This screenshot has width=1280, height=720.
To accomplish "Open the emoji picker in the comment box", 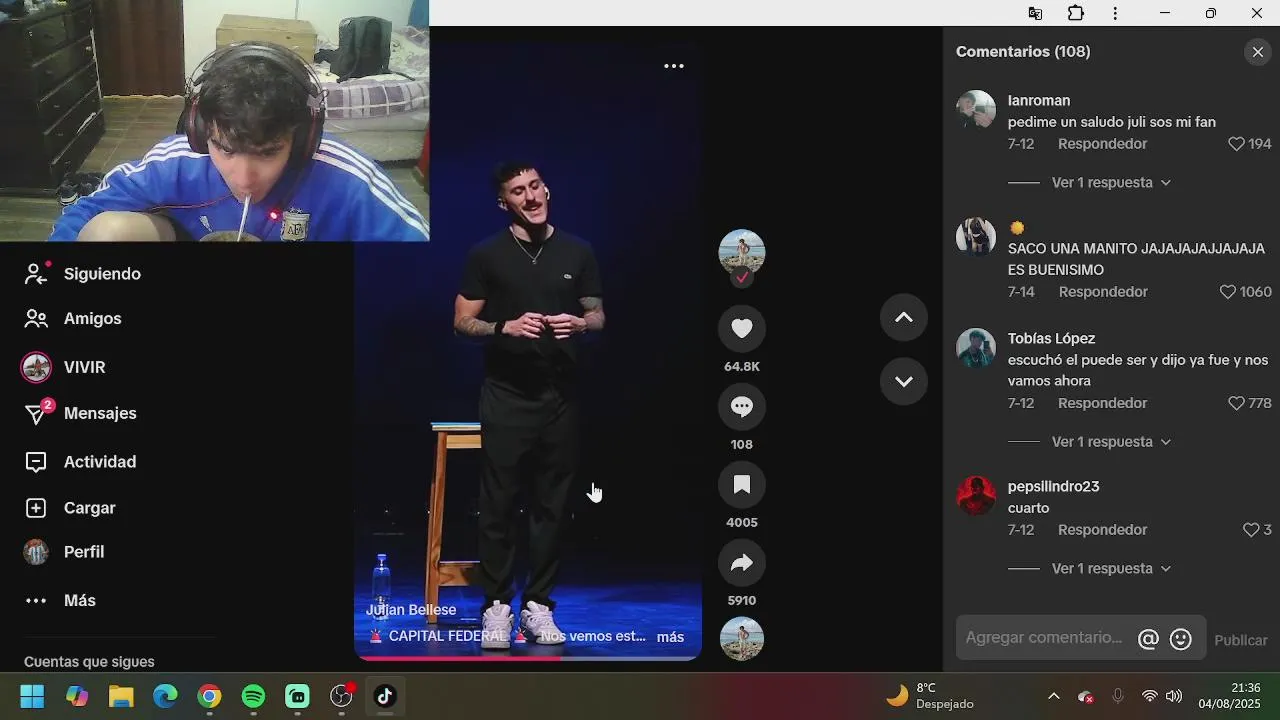I will pyautogui.click(x=1181, y=639).
